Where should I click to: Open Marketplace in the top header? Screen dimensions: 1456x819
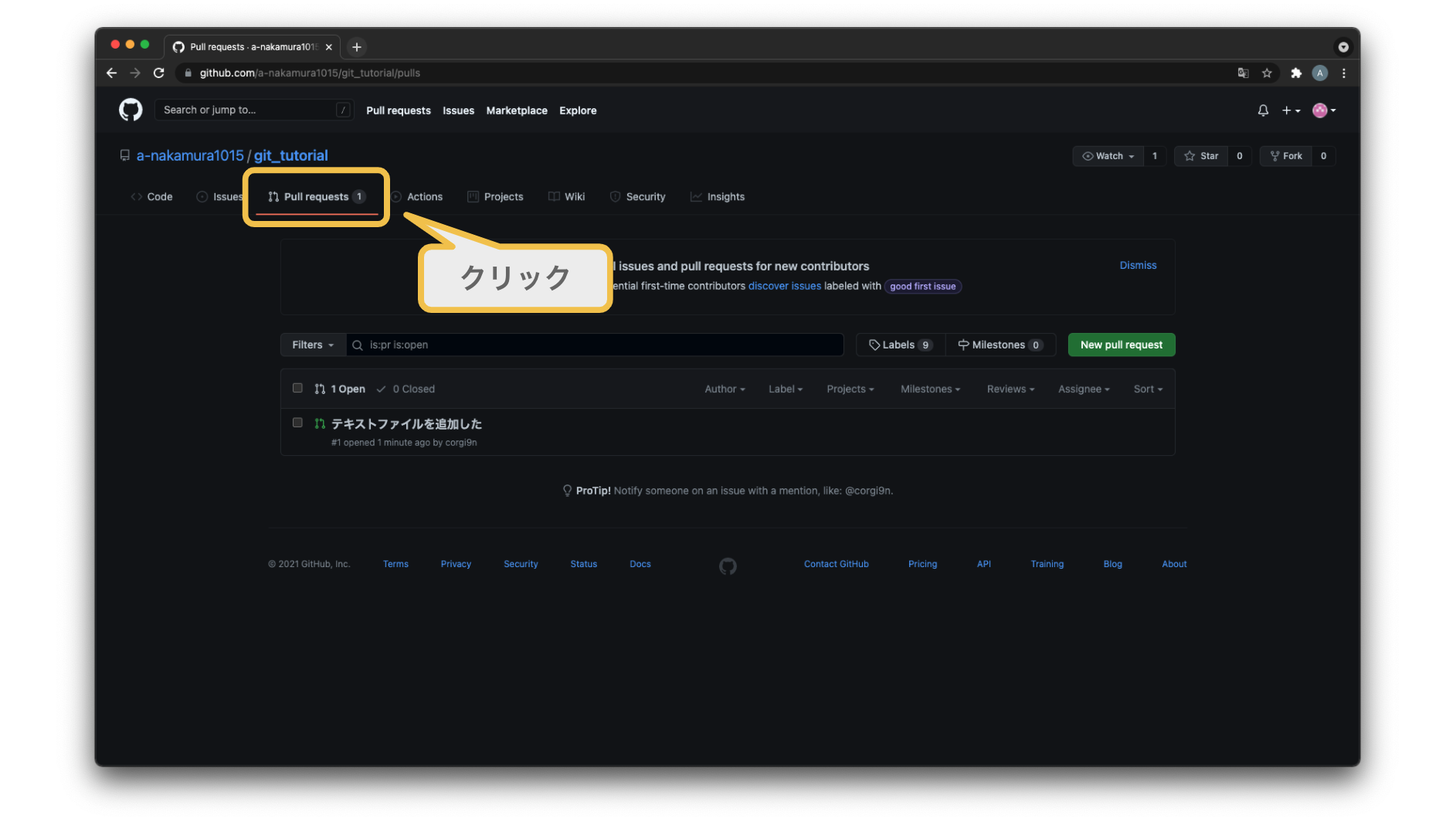click(x=517, y=110)
